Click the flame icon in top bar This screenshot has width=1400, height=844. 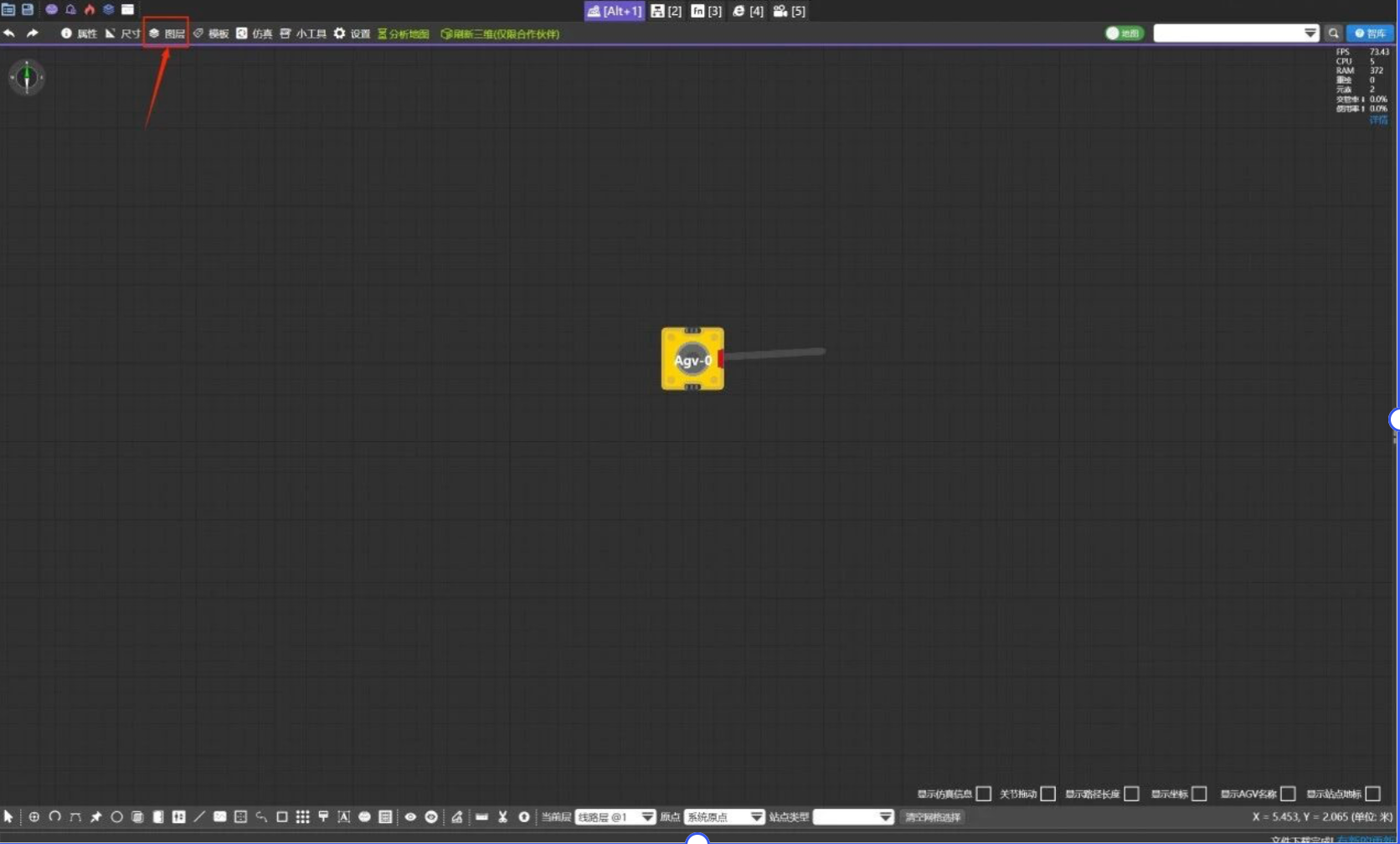[x=90, y=10]
